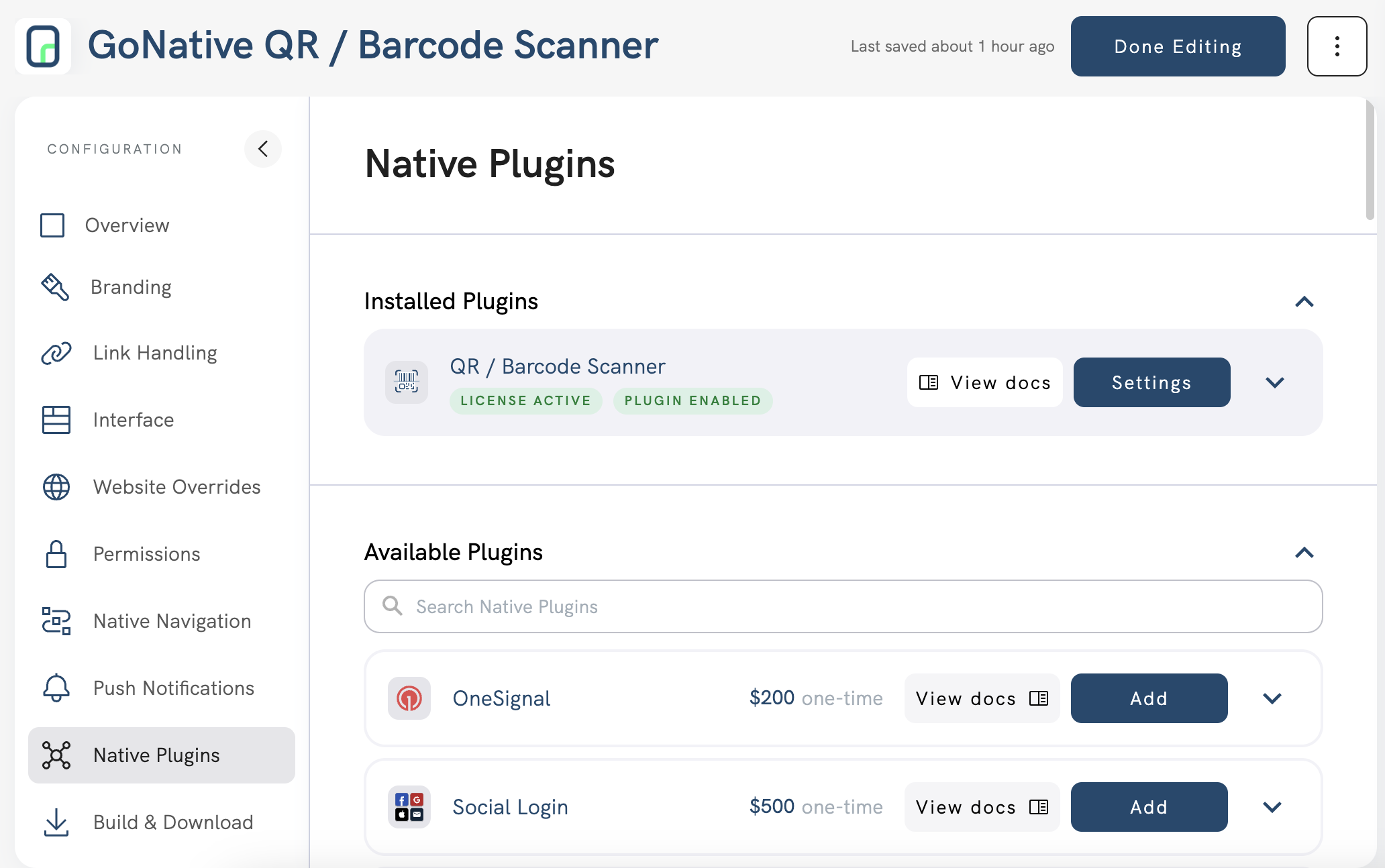The image size is (1385, 868).
Task: Open Native Navigation in the sidebar
Action: (172, 621)
